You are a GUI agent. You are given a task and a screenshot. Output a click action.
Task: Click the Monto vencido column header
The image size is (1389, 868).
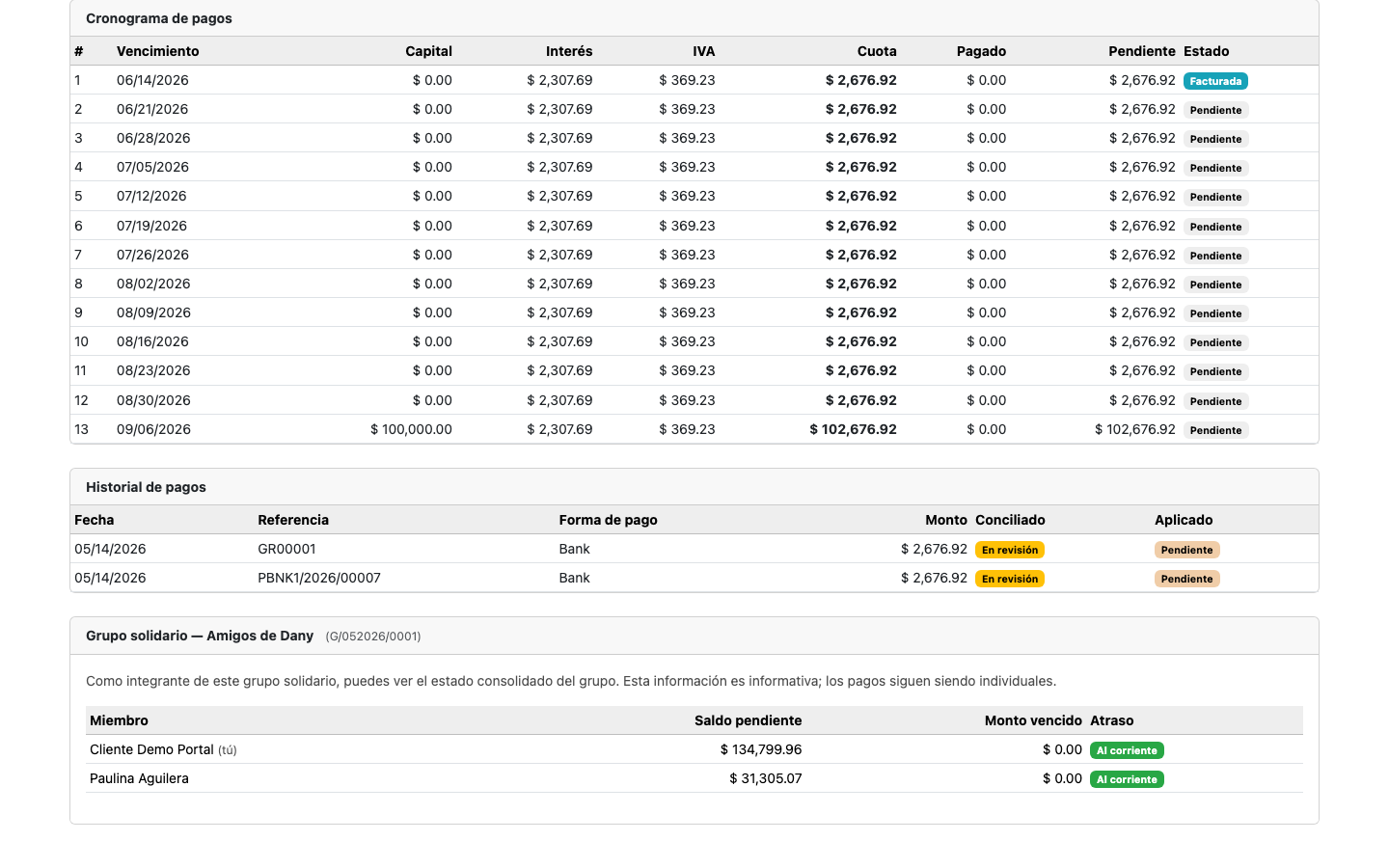point(1033,720)
